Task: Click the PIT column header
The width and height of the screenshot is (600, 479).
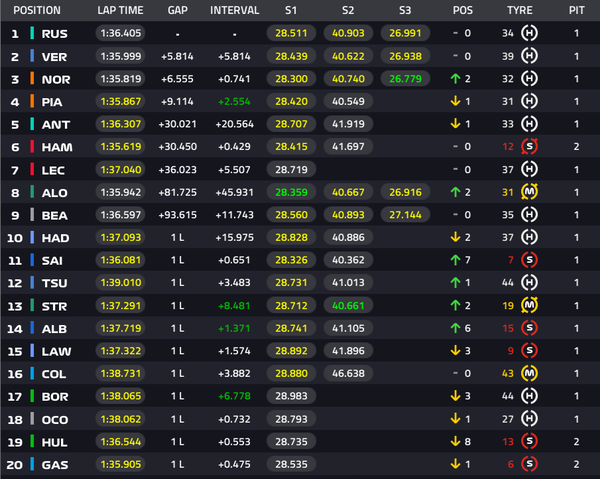Action: pyautogui.click(x=576, y=10)
